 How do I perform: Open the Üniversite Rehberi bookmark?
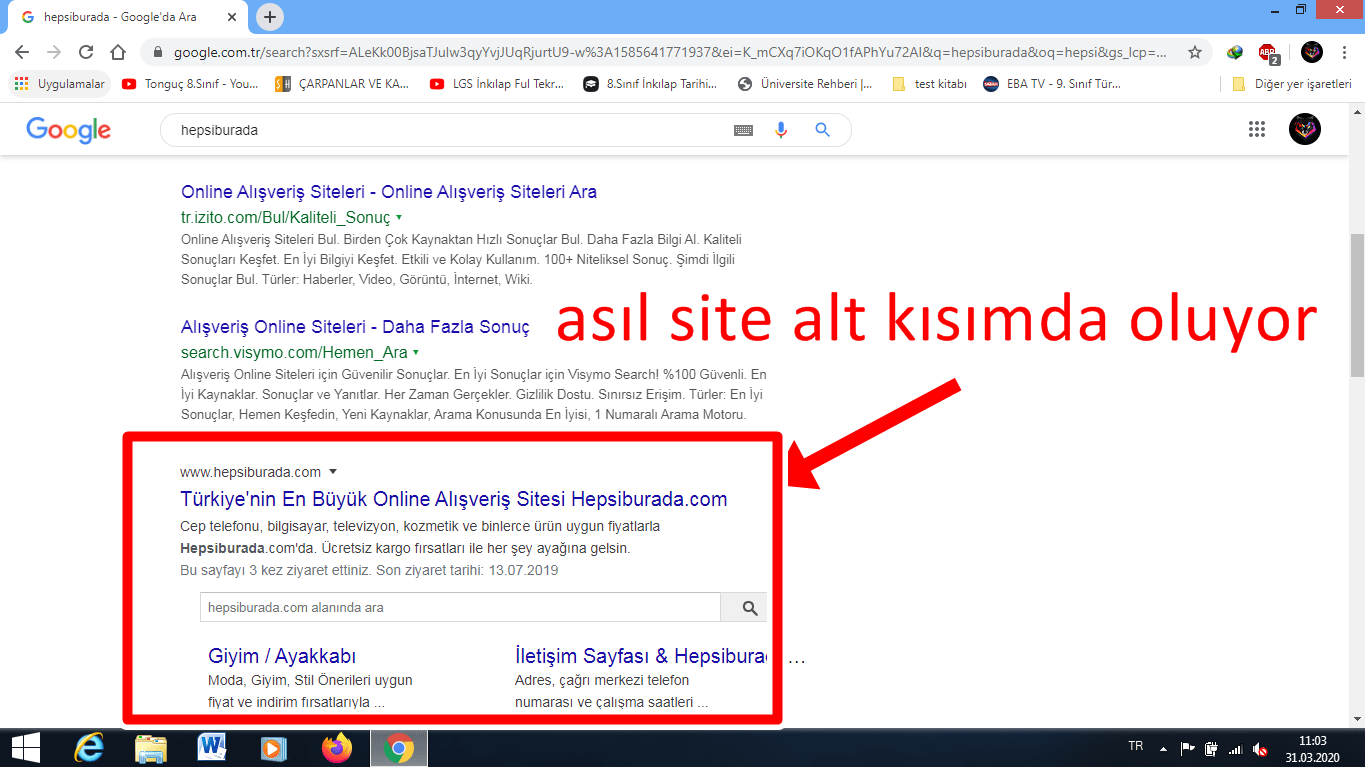(x=805, y=84)
